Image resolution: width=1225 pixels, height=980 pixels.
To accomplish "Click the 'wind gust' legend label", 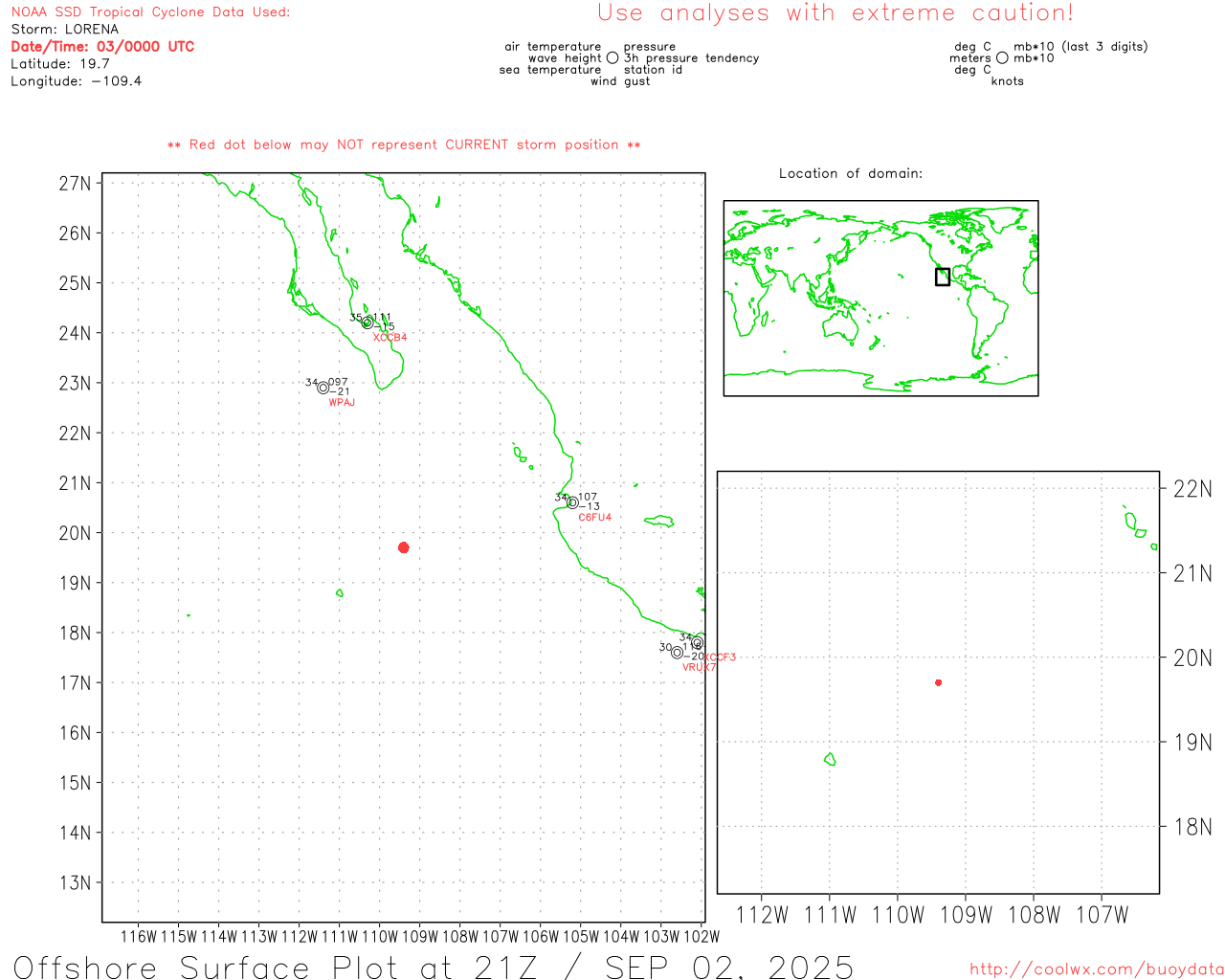I will coord(620,81).
